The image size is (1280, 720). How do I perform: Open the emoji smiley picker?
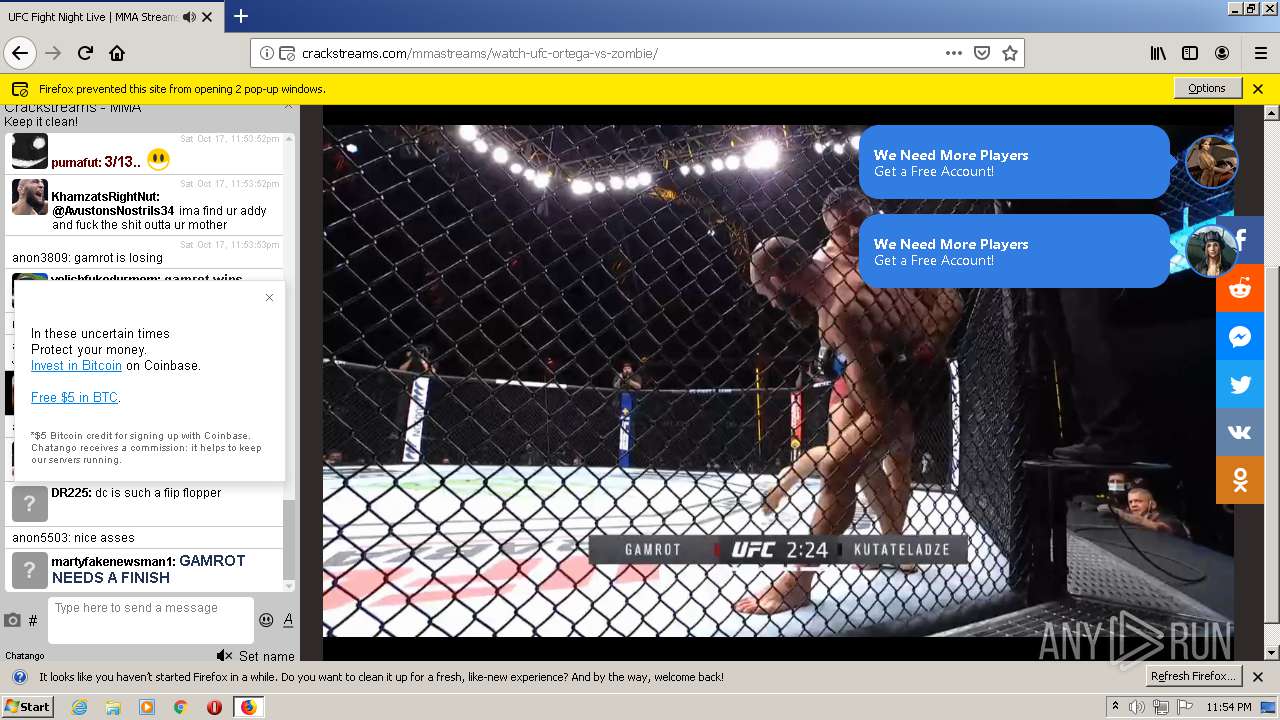tap(266, 620)
